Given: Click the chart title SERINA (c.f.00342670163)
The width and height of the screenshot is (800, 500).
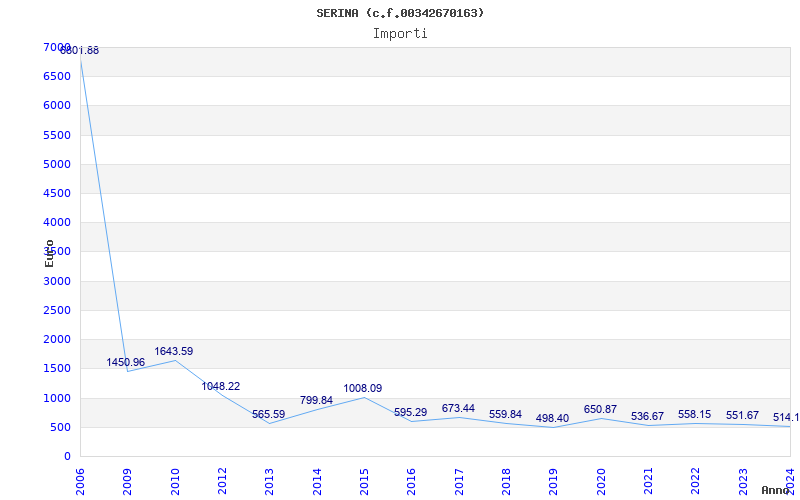Looking at the screenshot, I should pos(400,13).
